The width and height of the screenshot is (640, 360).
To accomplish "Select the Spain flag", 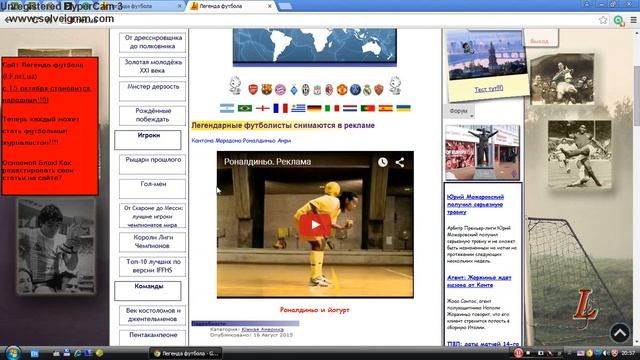I will [386, 108].
